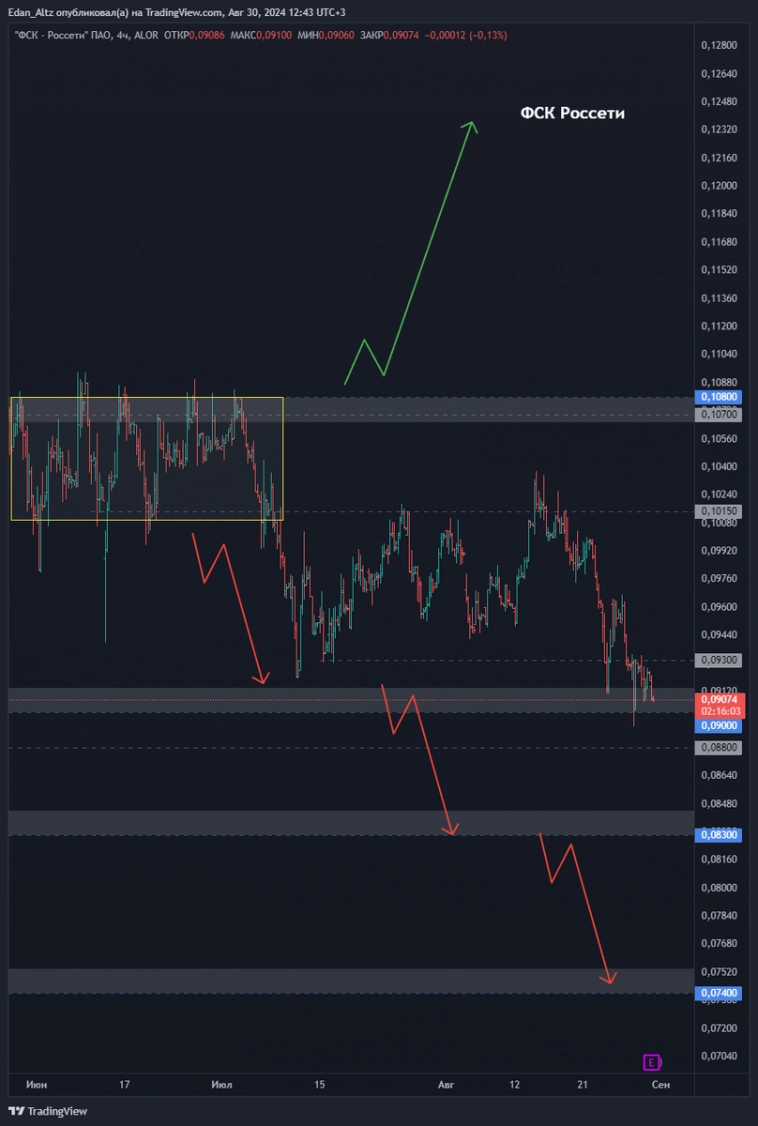
Task: Click the low value 0,09060
Action: pyautogui.click(x=337, y=34)
